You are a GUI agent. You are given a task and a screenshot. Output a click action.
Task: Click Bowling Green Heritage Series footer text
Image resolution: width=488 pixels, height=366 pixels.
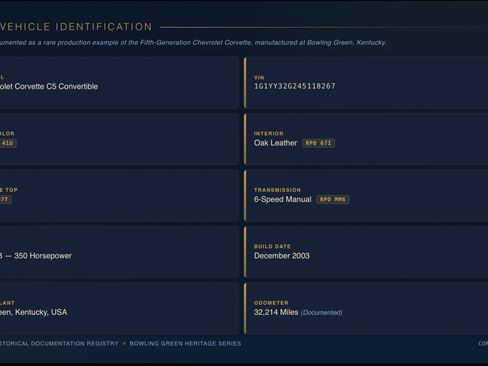(x=185, y=343)
